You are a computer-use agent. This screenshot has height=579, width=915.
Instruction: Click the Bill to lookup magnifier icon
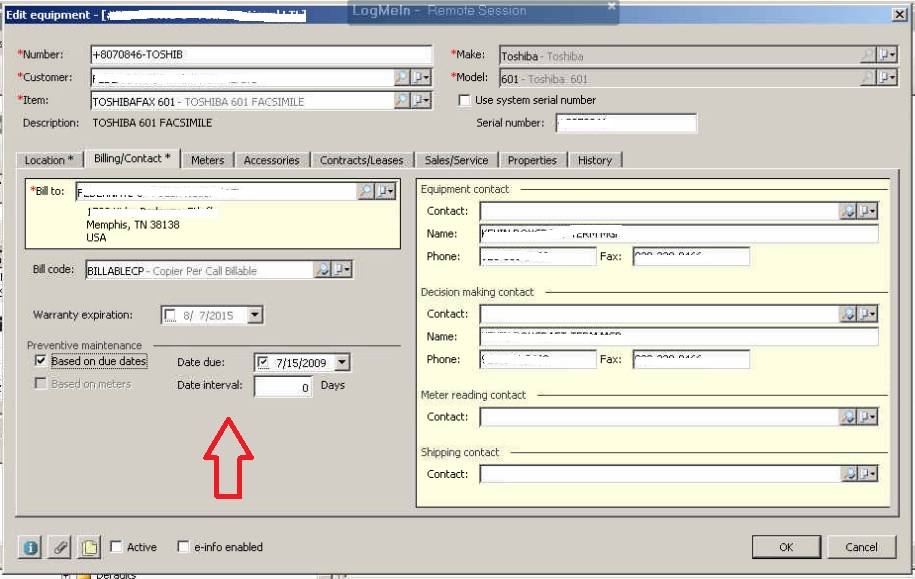point(365,191)
